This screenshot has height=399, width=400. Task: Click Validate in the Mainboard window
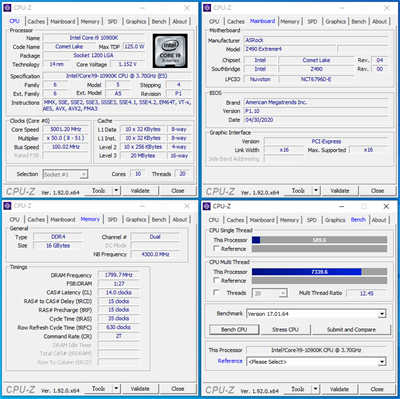(340, 191)
